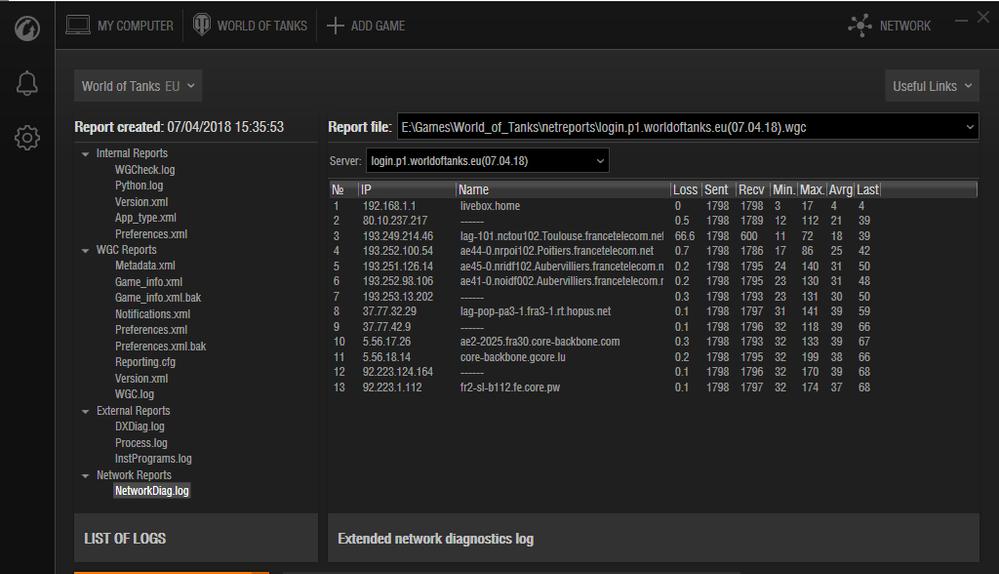Image resolution: width=999 pixels, height=574 pixels.
Task: Select App_type.xml in Internal Reports
Action: pos(145,217)
